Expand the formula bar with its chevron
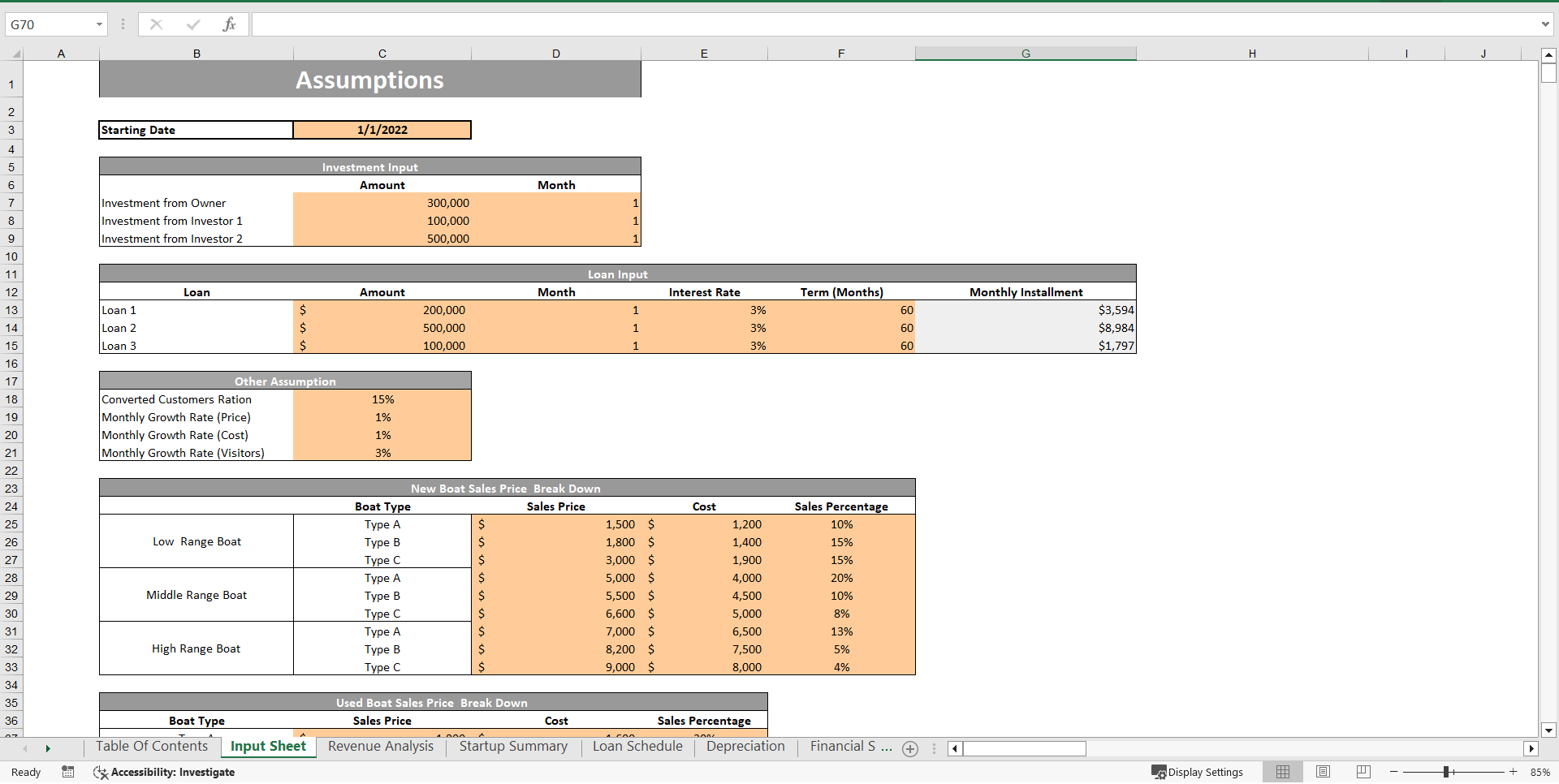Viewport: 1559px width, 784px height. (x=1546, y=24)
